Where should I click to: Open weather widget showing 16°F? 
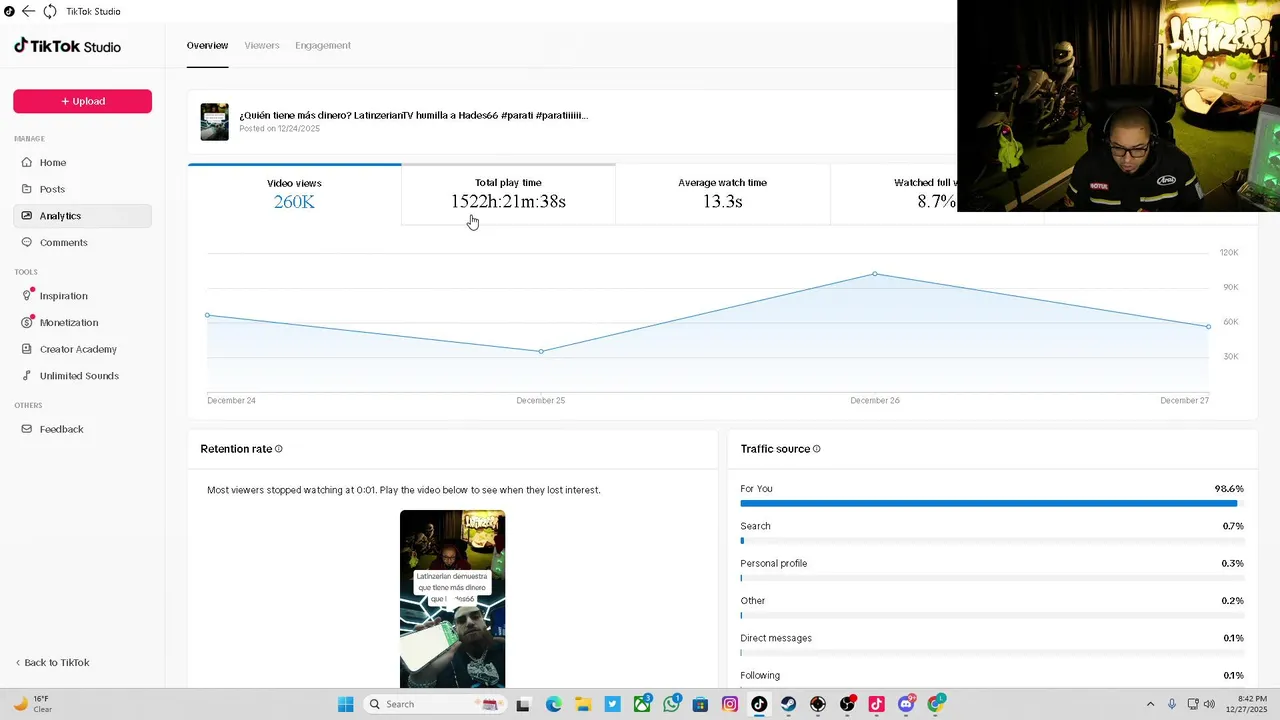32,704
